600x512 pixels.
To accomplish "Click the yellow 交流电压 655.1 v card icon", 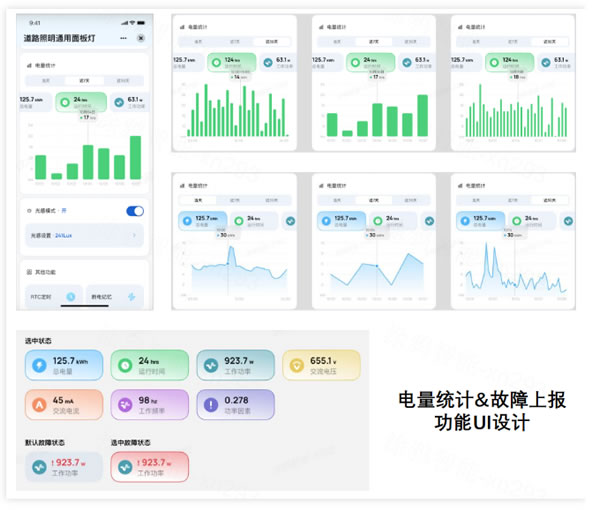I will point(297,364).
